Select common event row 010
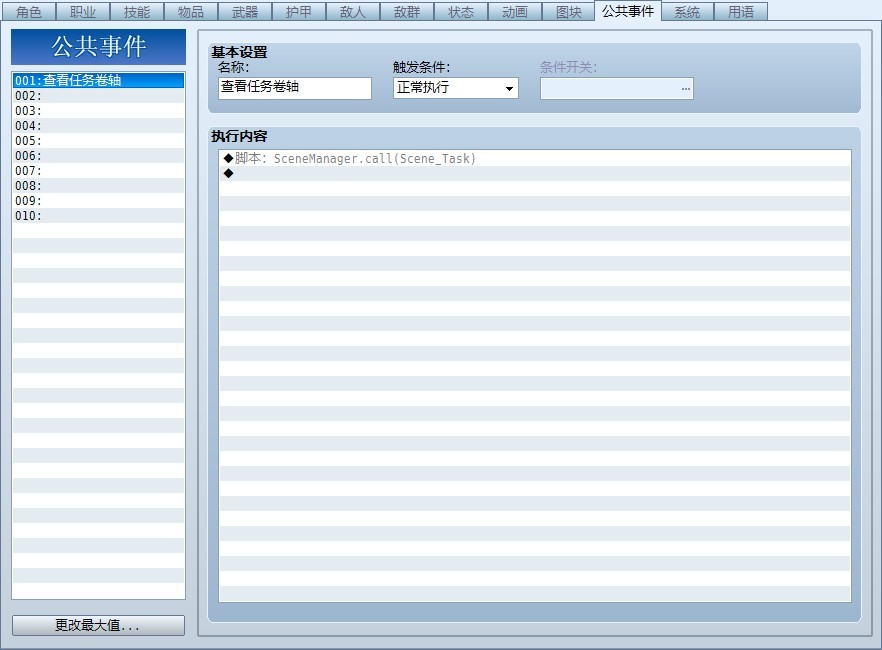Image resolution: width=882 pixels, height=650 pixels. click(x=98, y=215)
